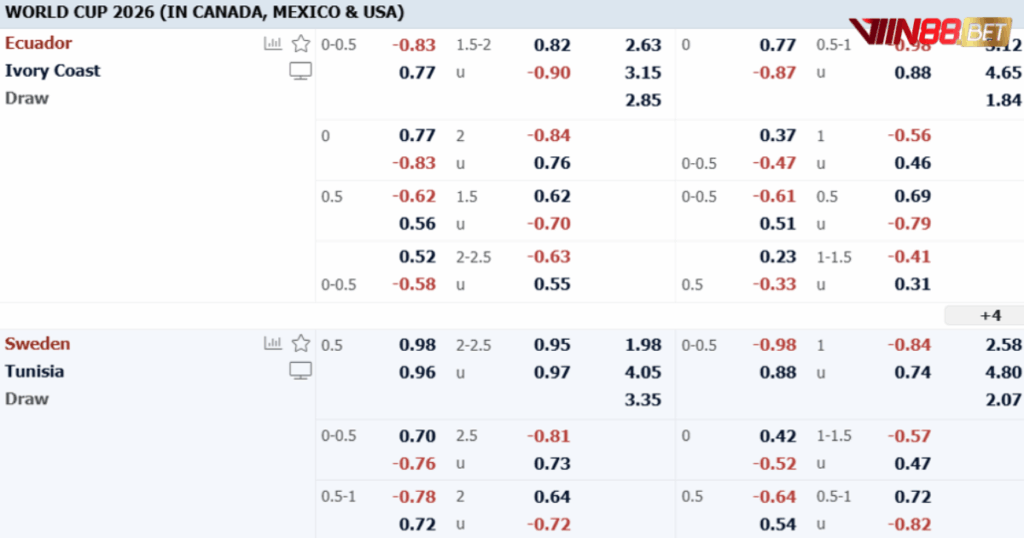Select Ivory Coast win odds 3.15

(643, 72)
